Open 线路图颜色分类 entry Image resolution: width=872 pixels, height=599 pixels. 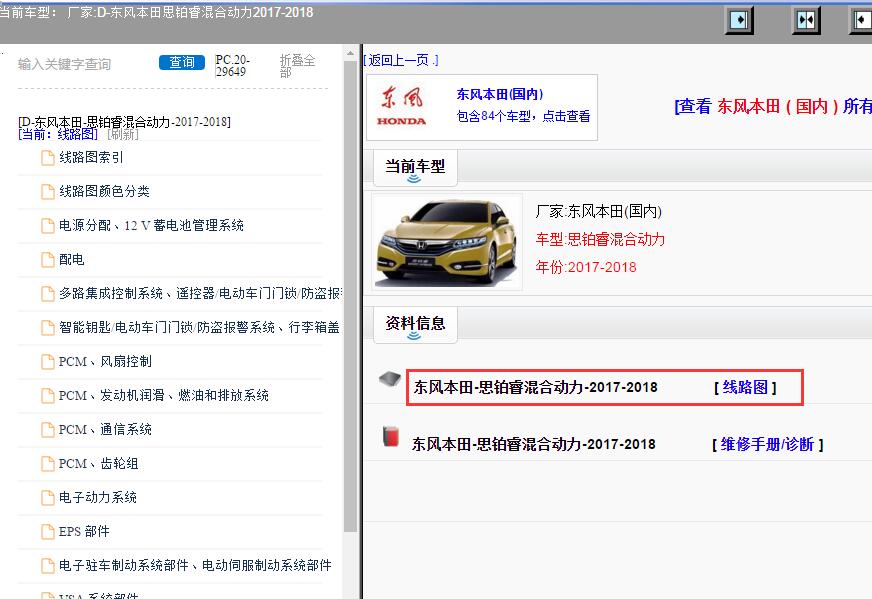point(105,192)
